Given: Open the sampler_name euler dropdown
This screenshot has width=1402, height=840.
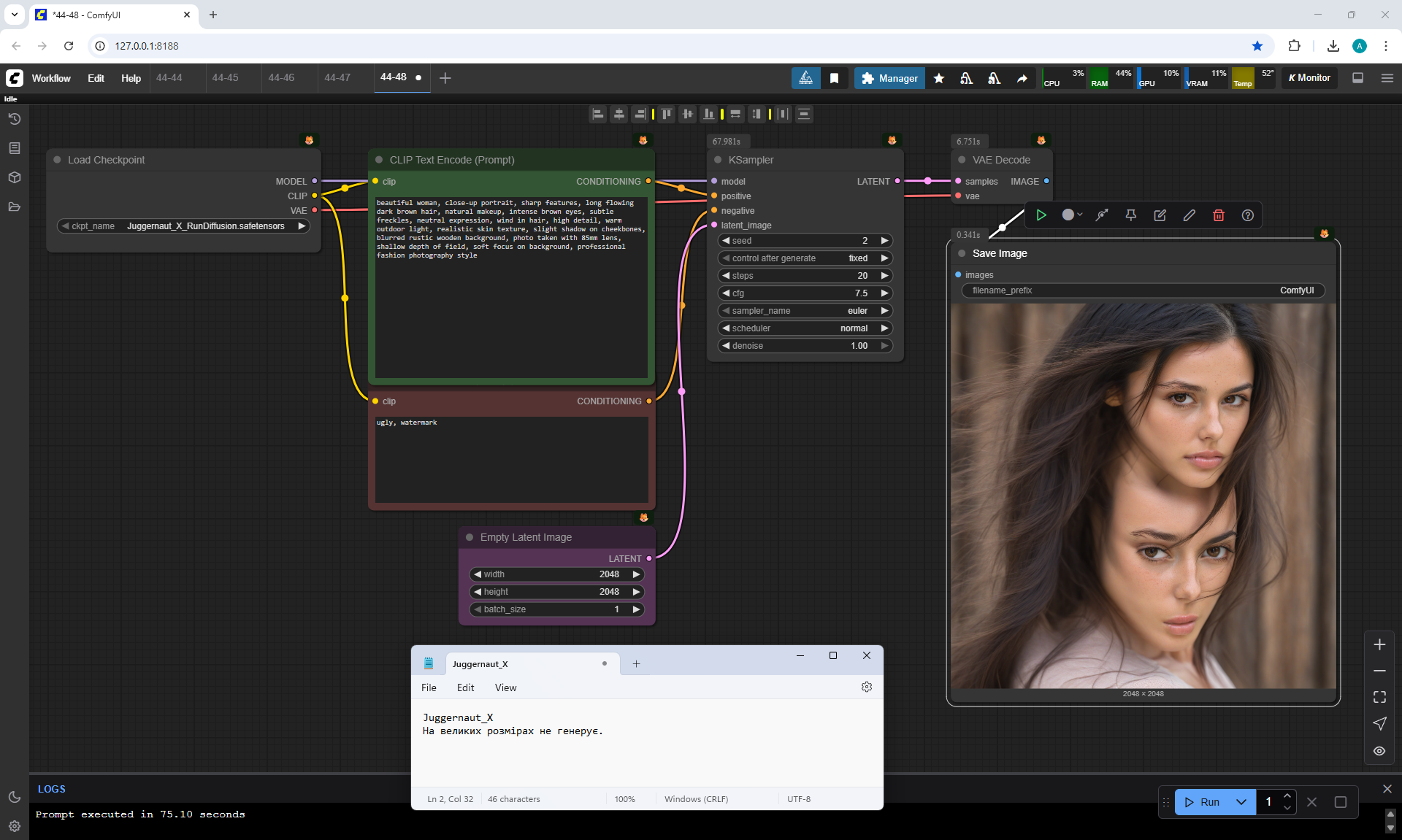Looking at the screenshot, I should [803, 311].
